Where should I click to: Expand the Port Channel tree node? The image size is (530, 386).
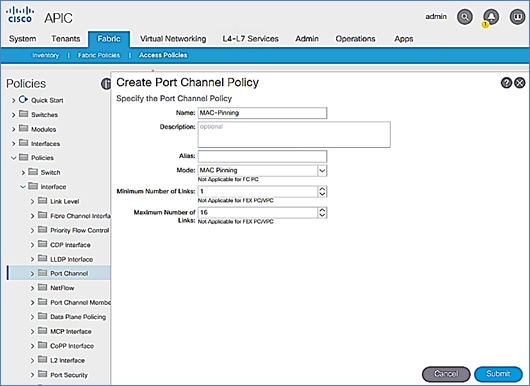point(32,274)
